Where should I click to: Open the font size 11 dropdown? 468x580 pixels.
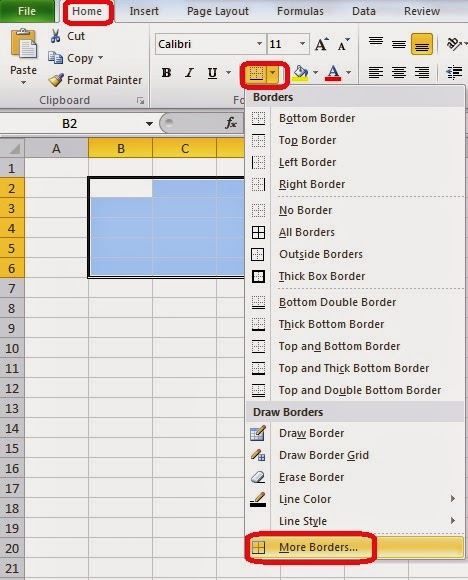[302, 44]
